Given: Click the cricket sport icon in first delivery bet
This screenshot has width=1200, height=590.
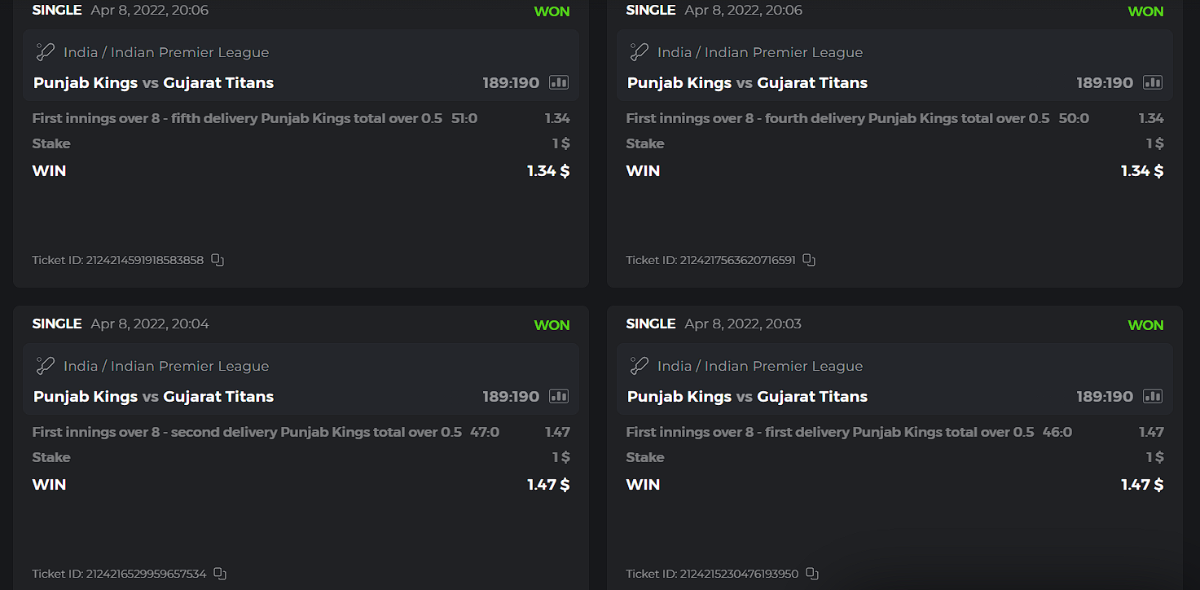Looking at the screenshot, I should tap(639, 366).
